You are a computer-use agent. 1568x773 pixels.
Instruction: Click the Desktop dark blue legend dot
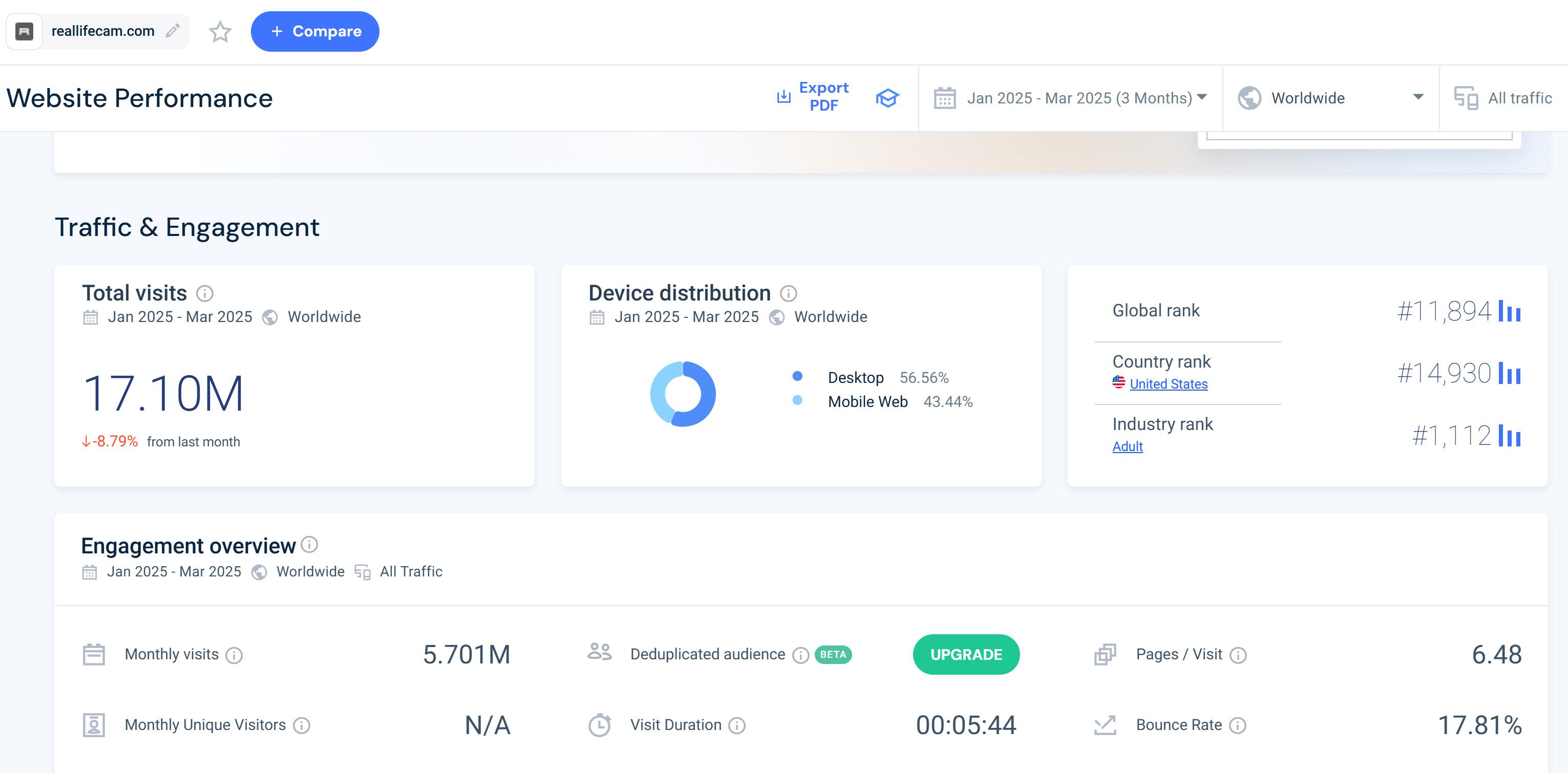[797, 376]
